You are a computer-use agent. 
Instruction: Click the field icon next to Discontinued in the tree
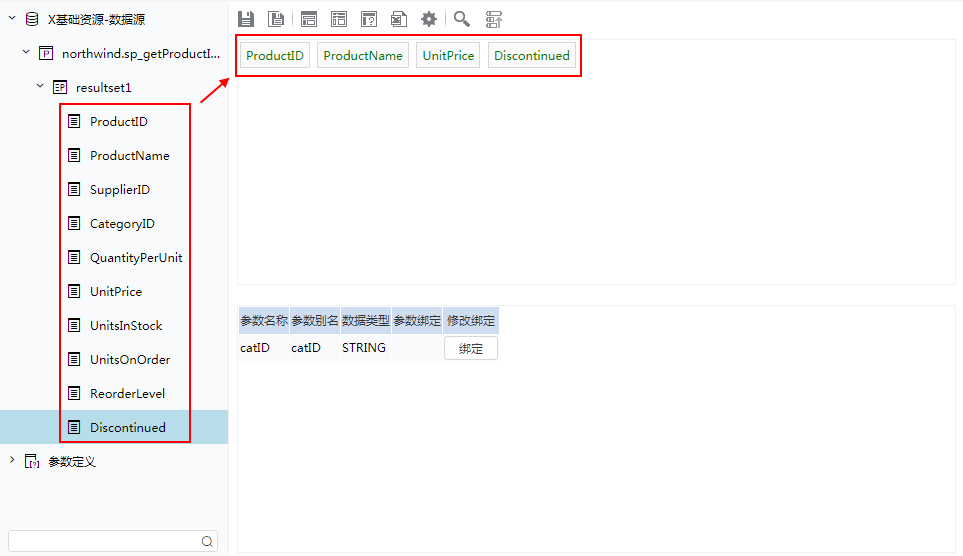point(74,427)
